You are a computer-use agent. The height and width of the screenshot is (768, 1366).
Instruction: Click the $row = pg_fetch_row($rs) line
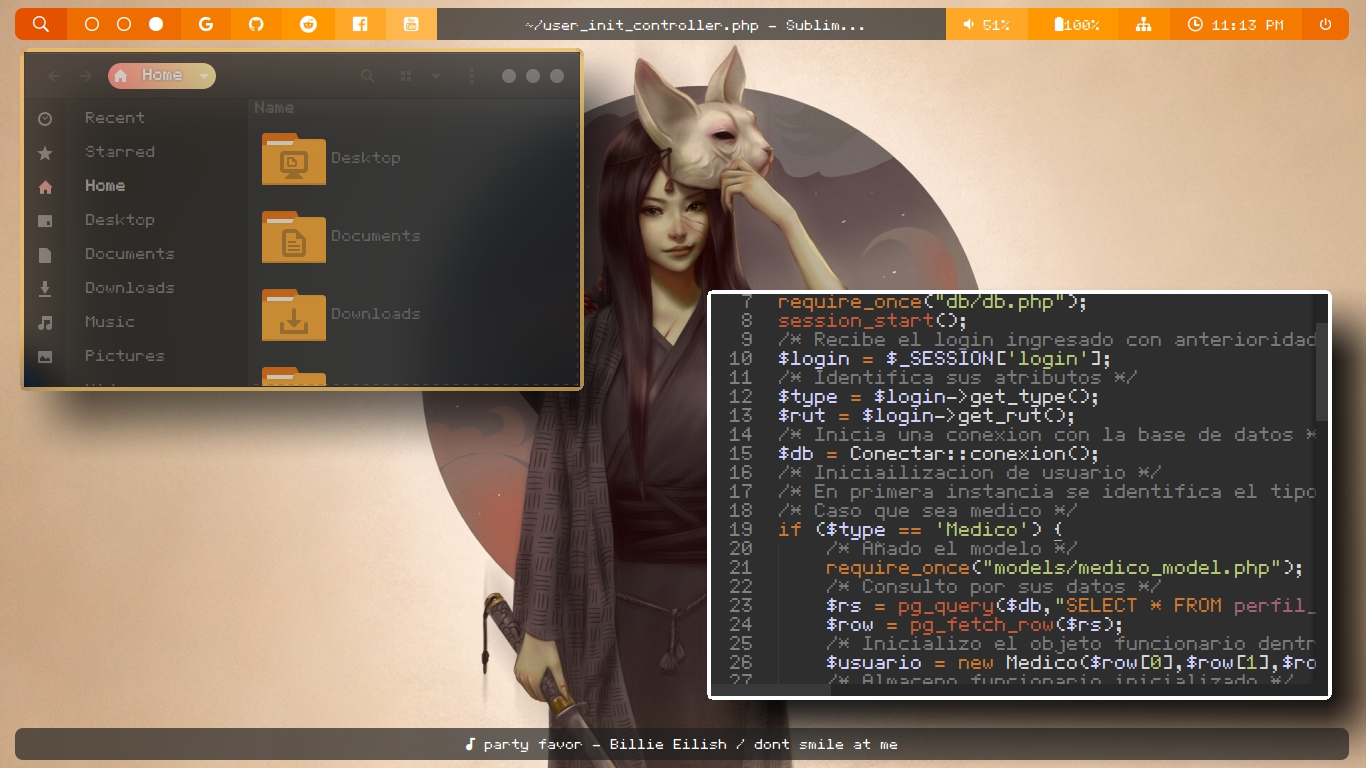(x=975, y=625)
